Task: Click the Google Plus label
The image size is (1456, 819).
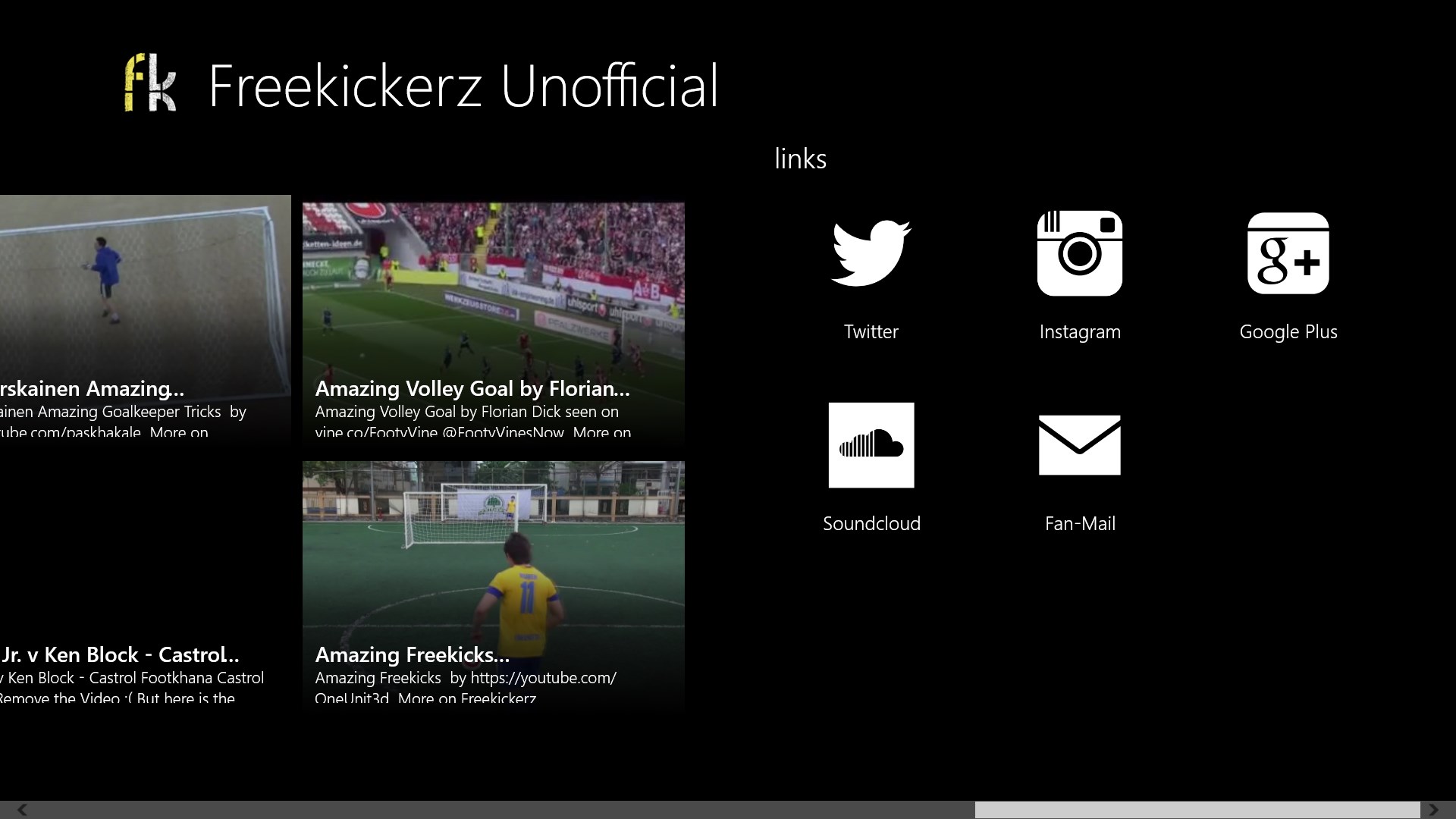Action: (1288, 332)
